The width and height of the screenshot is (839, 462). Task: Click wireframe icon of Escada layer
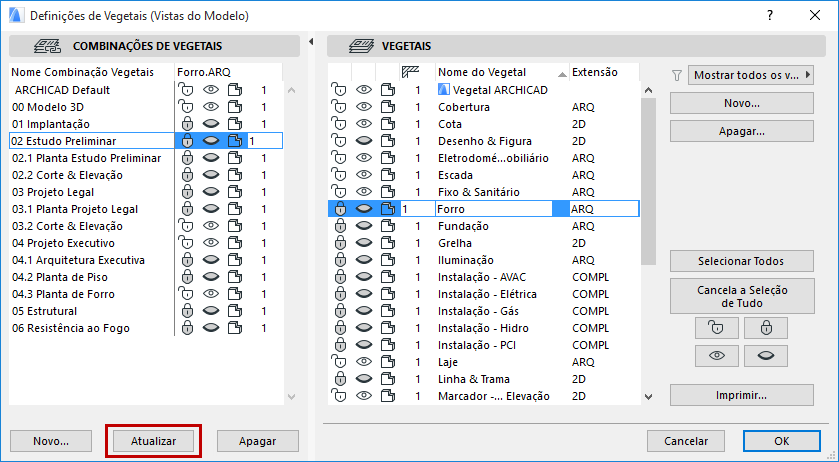[388, 175]
